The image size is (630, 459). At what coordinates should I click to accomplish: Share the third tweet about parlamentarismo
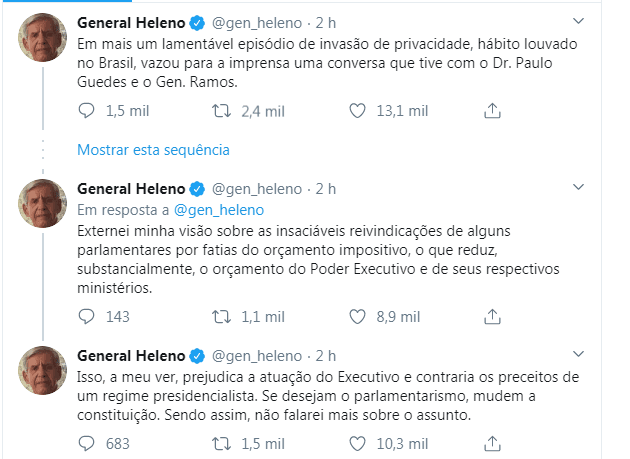[492, 443]
